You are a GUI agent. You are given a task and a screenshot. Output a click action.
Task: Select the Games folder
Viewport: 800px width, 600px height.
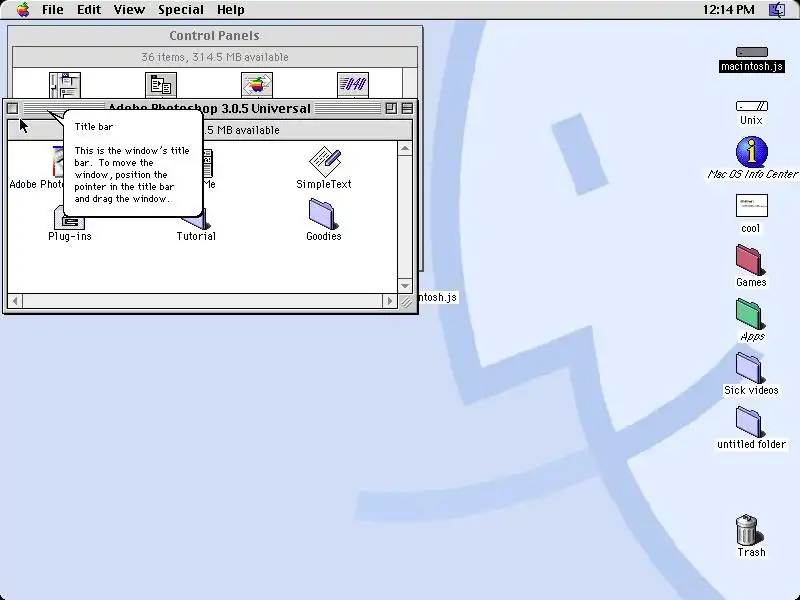749,260
